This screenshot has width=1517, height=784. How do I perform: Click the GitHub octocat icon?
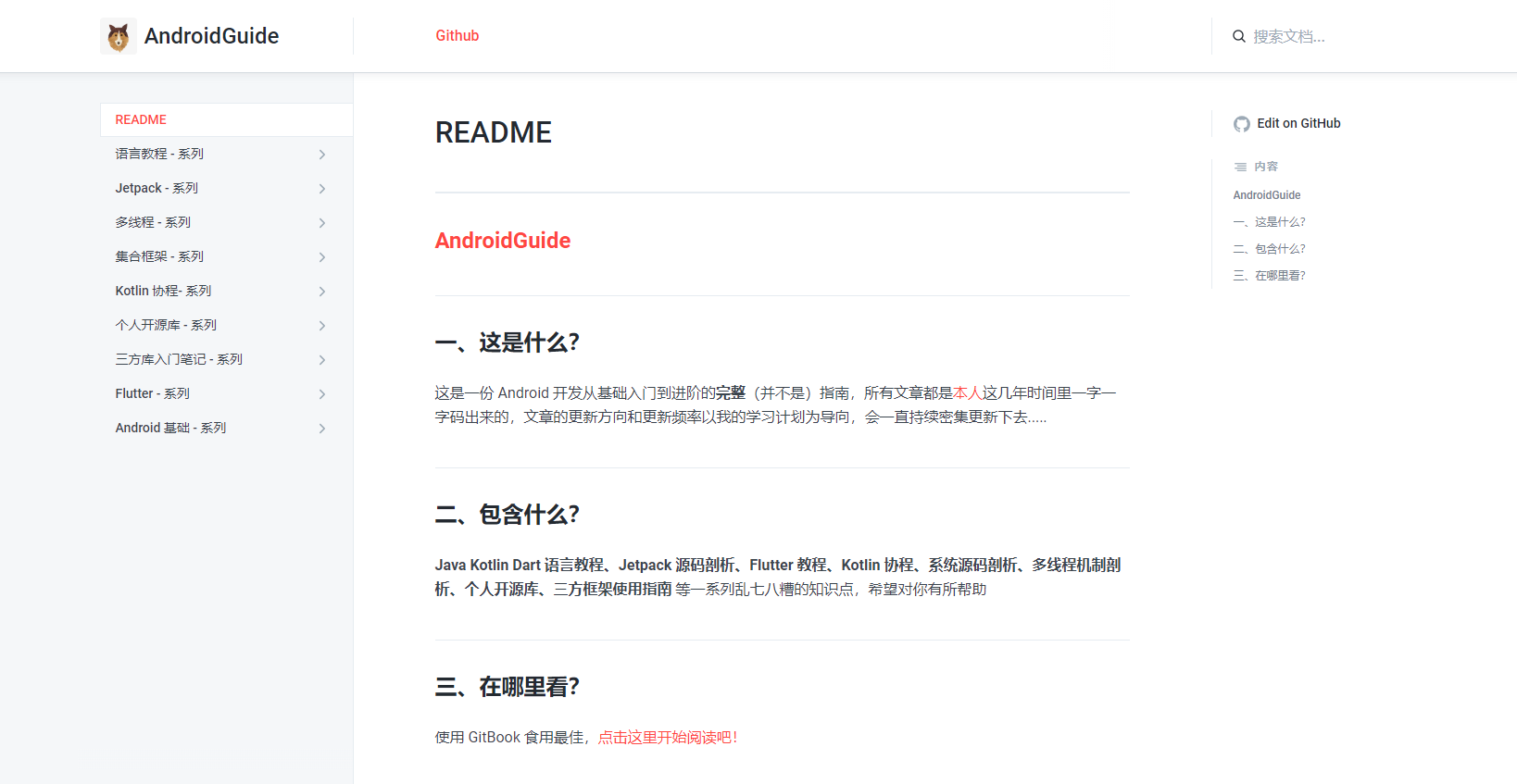pos(1242,124)
